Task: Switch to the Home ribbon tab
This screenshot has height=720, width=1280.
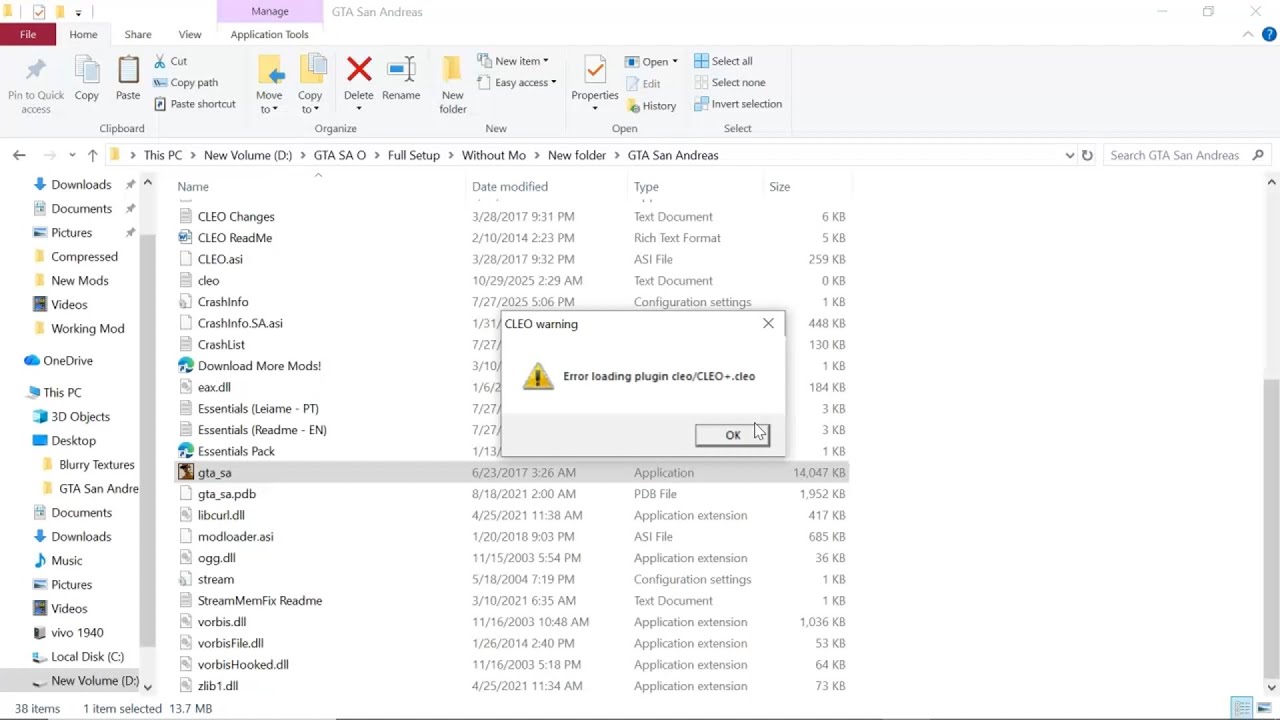Action: click(83, 34)
